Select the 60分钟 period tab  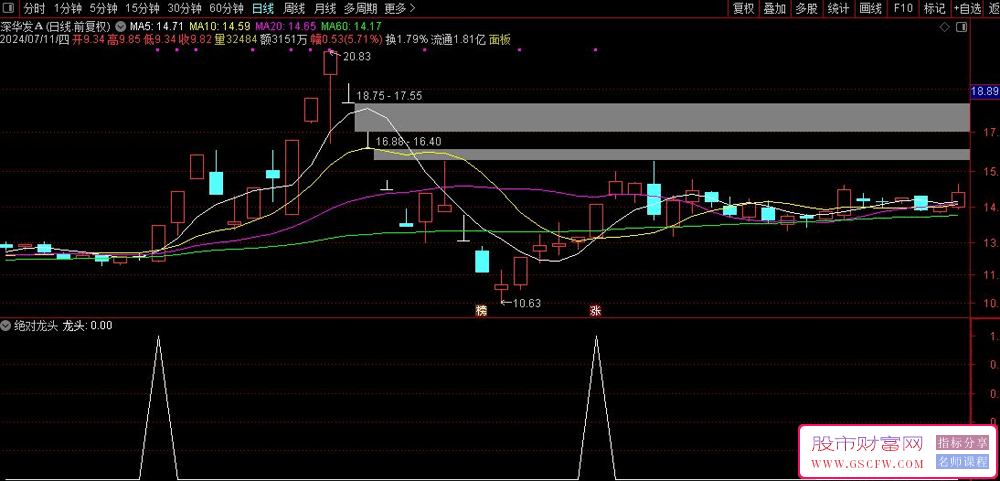[226, 8]
